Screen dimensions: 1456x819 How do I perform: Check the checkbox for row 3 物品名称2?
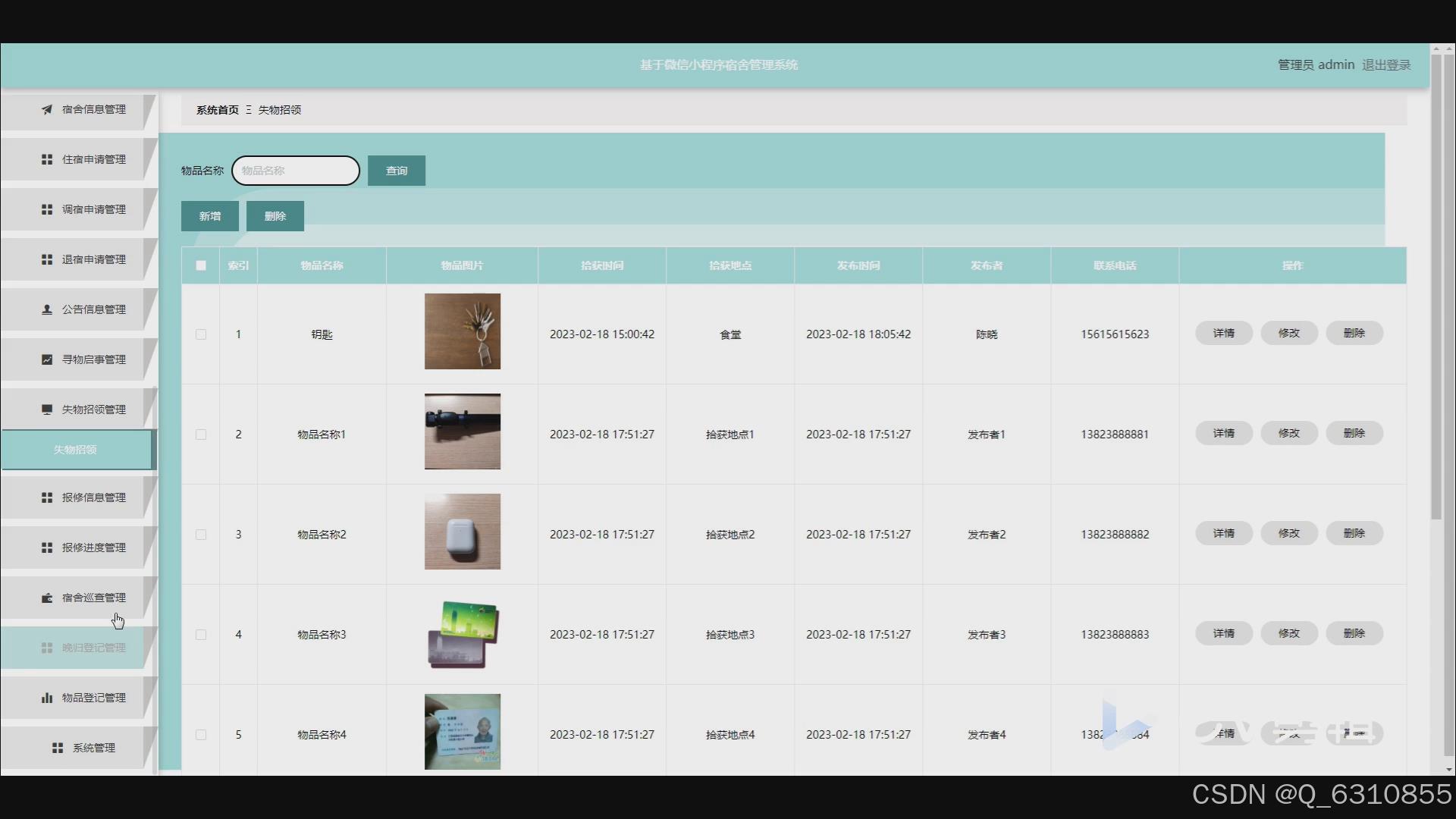(201, 535)
